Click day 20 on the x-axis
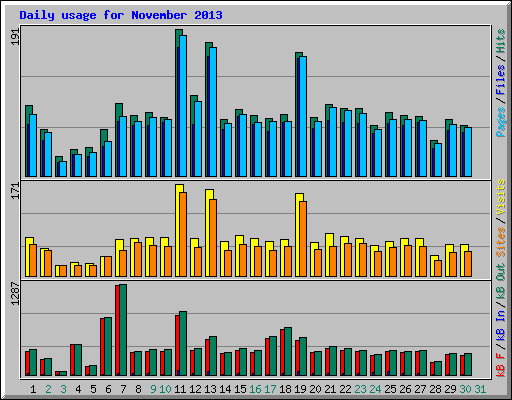This screenshot has height=400, width=512. pos(315,389)
